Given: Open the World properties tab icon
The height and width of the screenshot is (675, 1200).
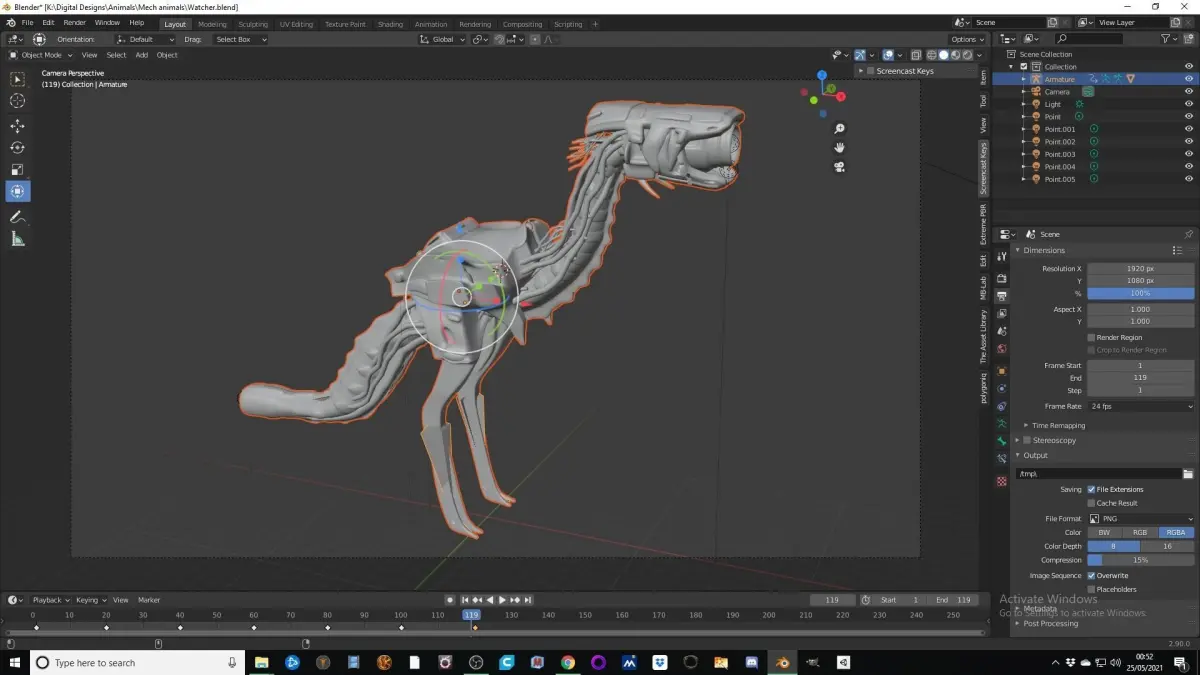Looking at the screenshot, I should [1001, 349].
